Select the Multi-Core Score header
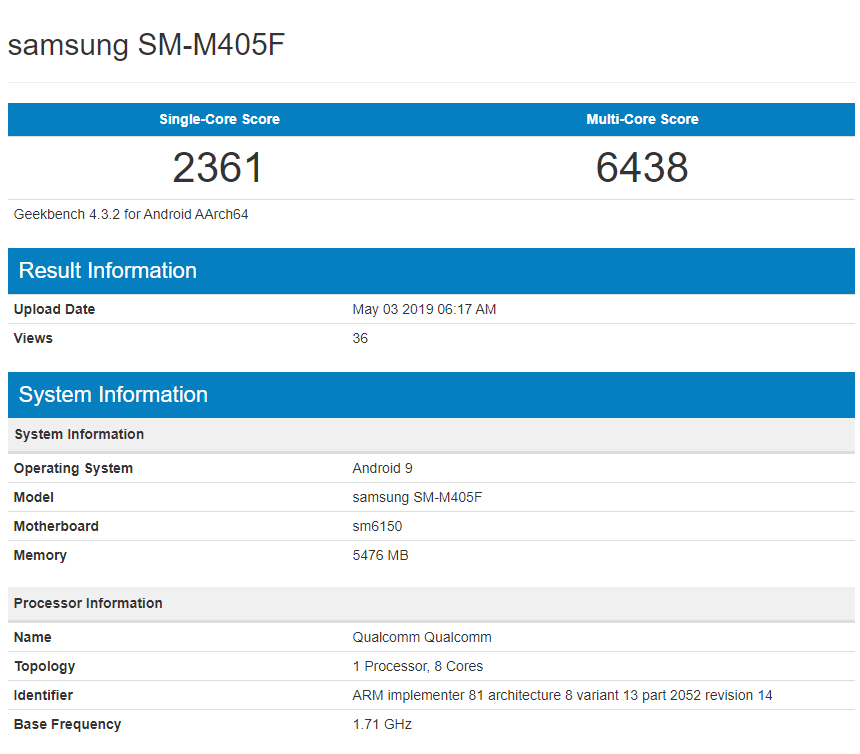Viewport: 860px width, 754px height. click(x=642, y=119)
